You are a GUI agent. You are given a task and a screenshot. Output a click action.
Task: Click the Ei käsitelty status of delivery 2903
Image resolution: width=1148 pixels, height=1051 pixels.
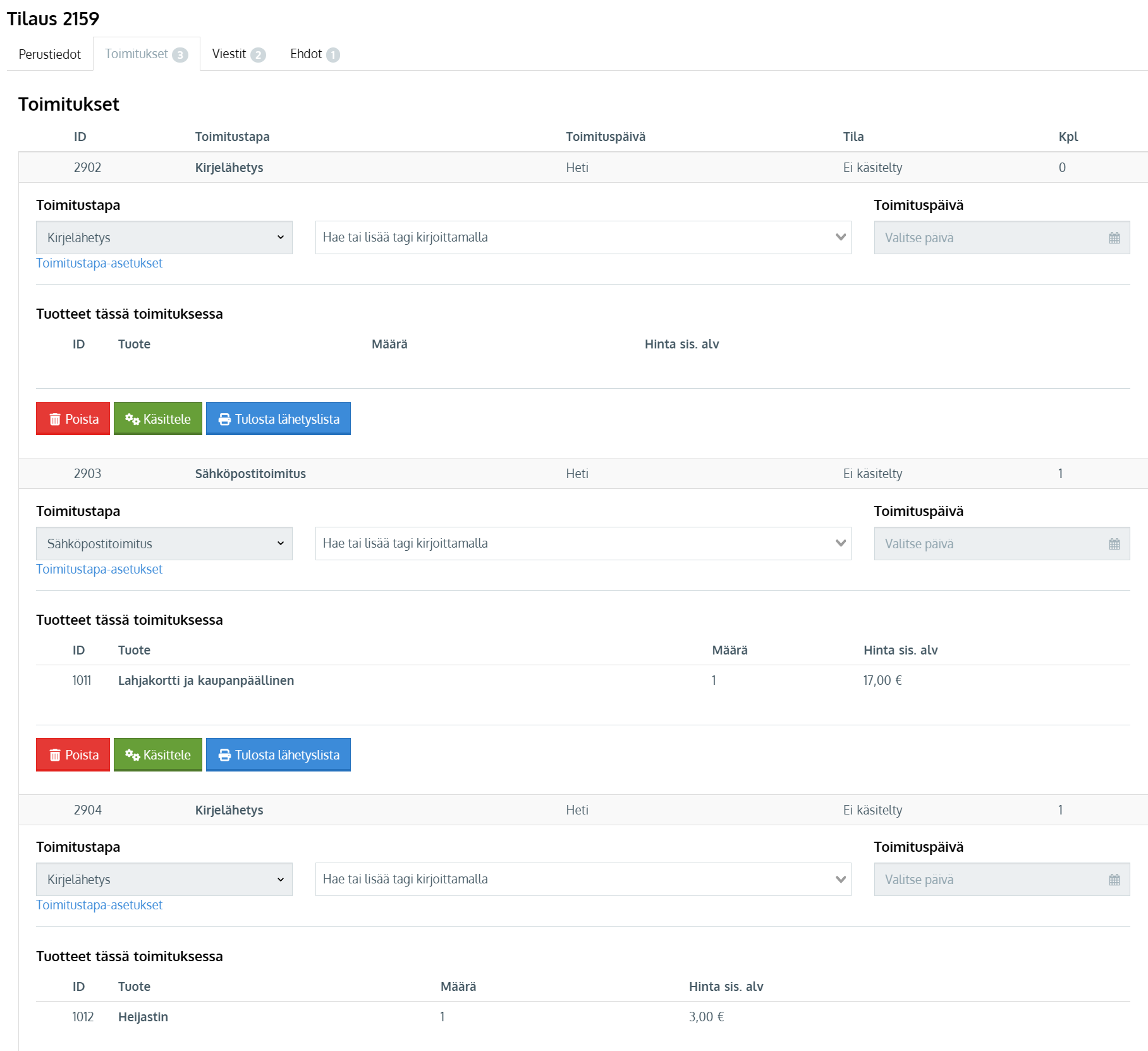(x=872, y=474)
